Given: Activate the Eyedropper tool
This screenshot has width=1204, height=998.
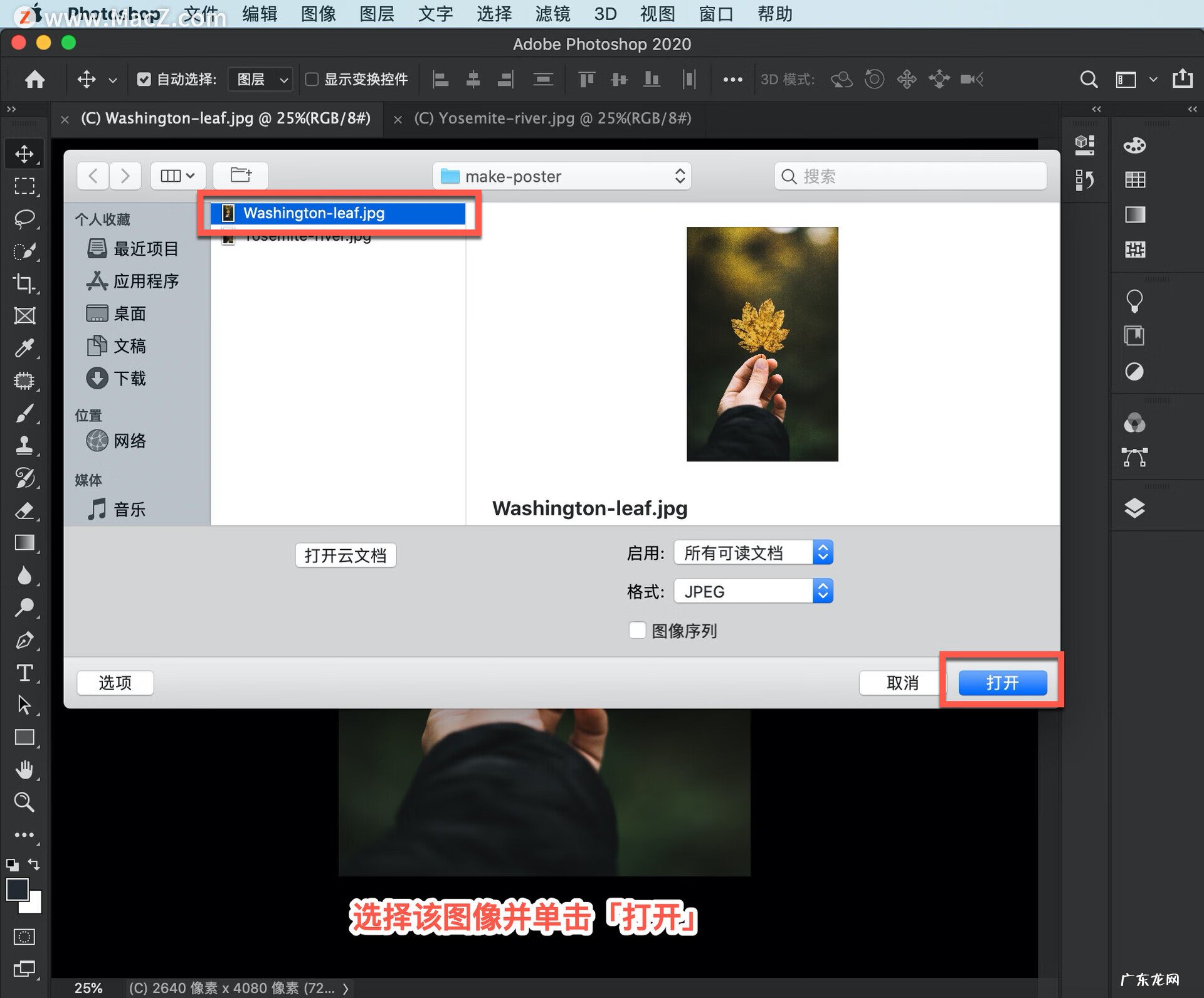Looking at the screenshot, I should pyautogui.click(x=25, y=348).
